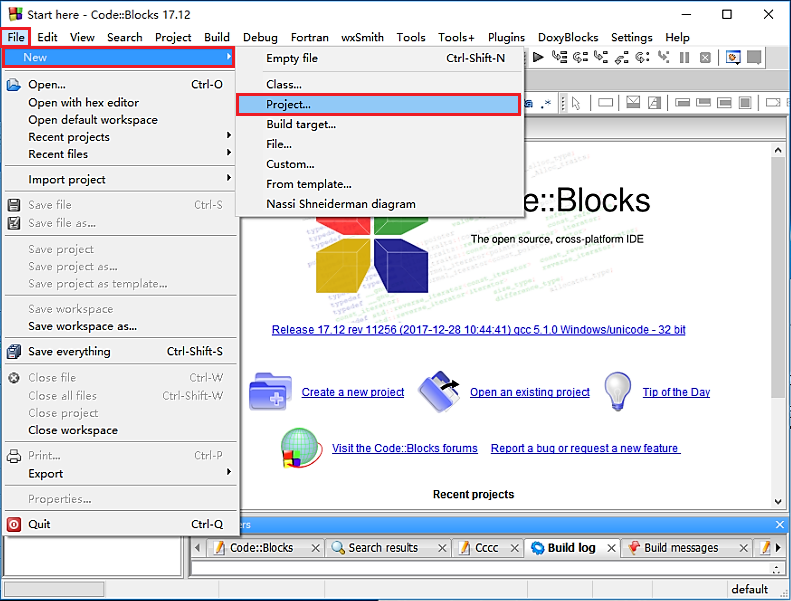The width and height of the screenshot is (791, 601).
Task: Open the Debugging windows icon dropdown
Action: [x=733, y=57]
